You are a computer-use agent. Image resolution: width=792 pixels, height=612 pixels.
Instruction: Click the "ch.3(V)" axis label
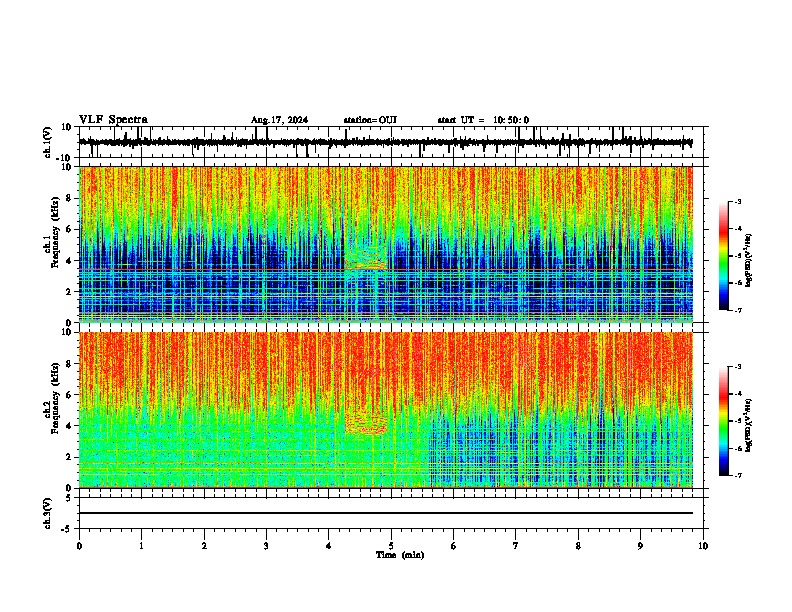[48, 513]
